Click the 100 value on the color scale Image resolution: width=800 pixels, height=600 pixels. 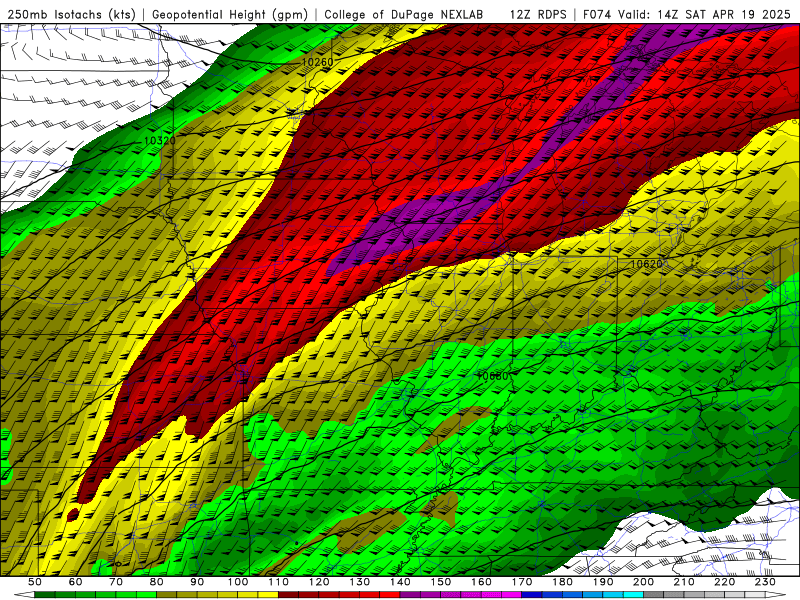pos(238,582)
